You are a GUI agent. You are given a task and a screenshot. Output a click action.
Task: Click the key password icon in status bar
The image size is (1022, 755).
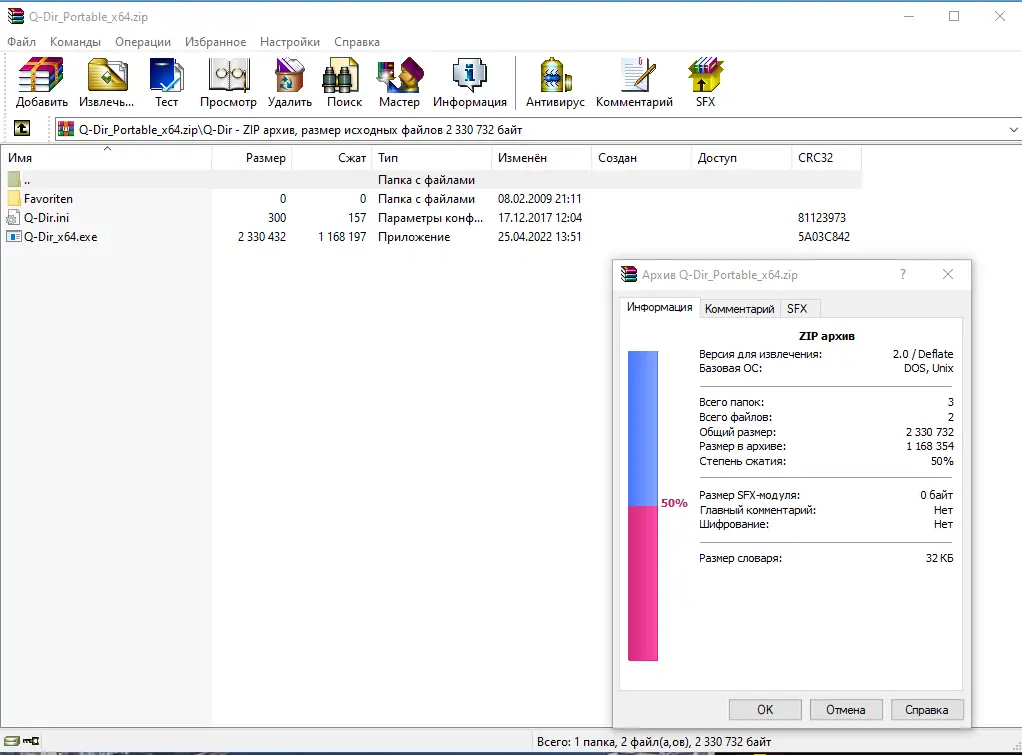click(31, 741)
